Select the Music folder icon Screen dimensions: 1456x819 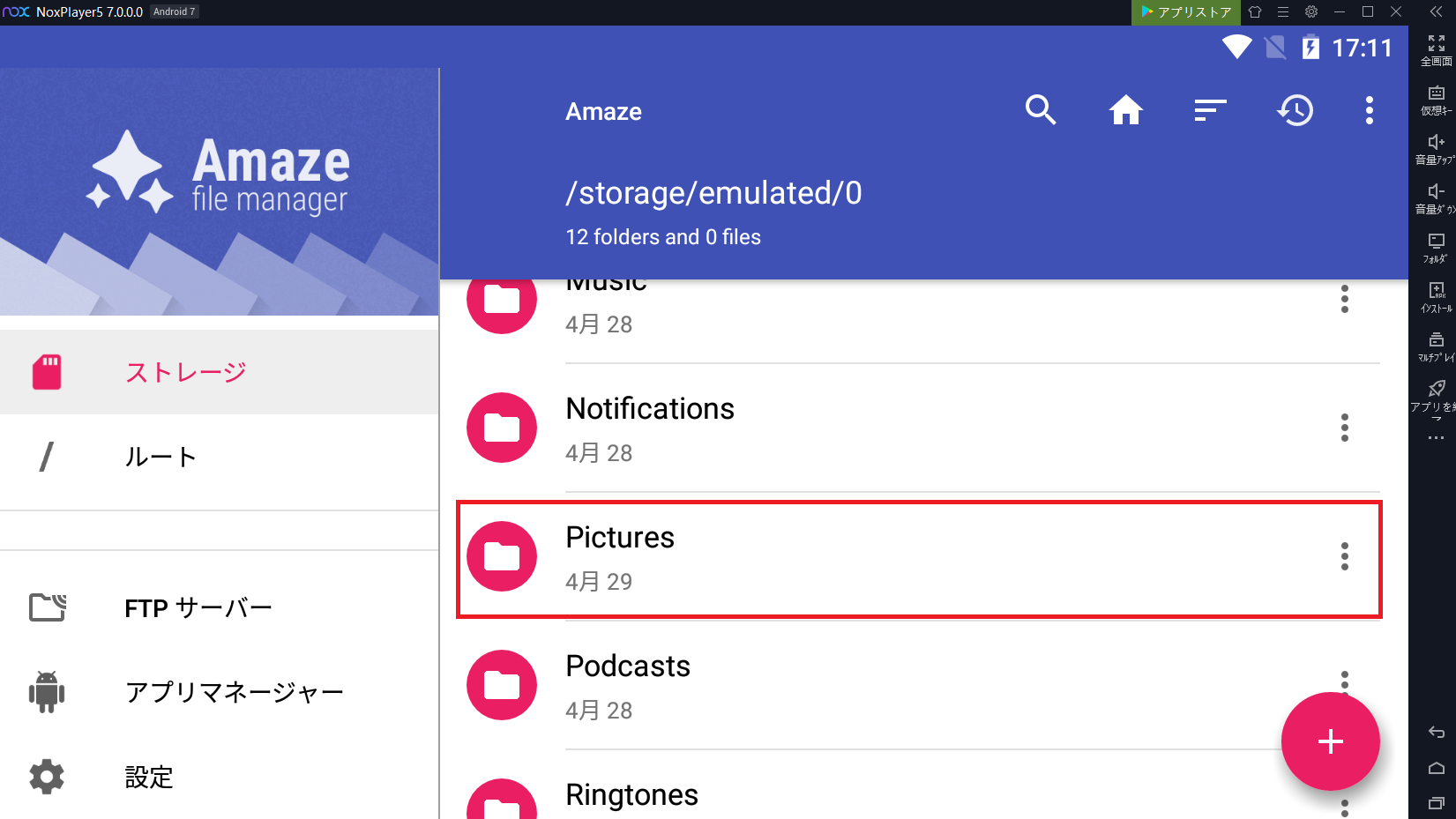pos(502,306)
